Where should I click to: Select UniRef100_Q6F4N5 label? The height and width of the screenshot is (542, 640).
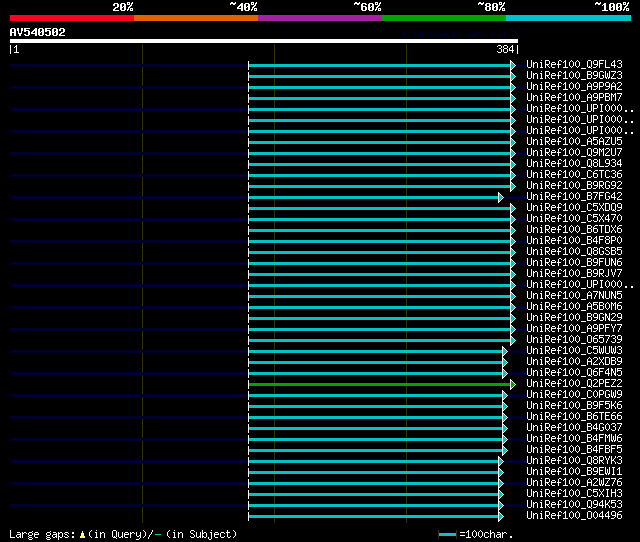tap(574, 373)
